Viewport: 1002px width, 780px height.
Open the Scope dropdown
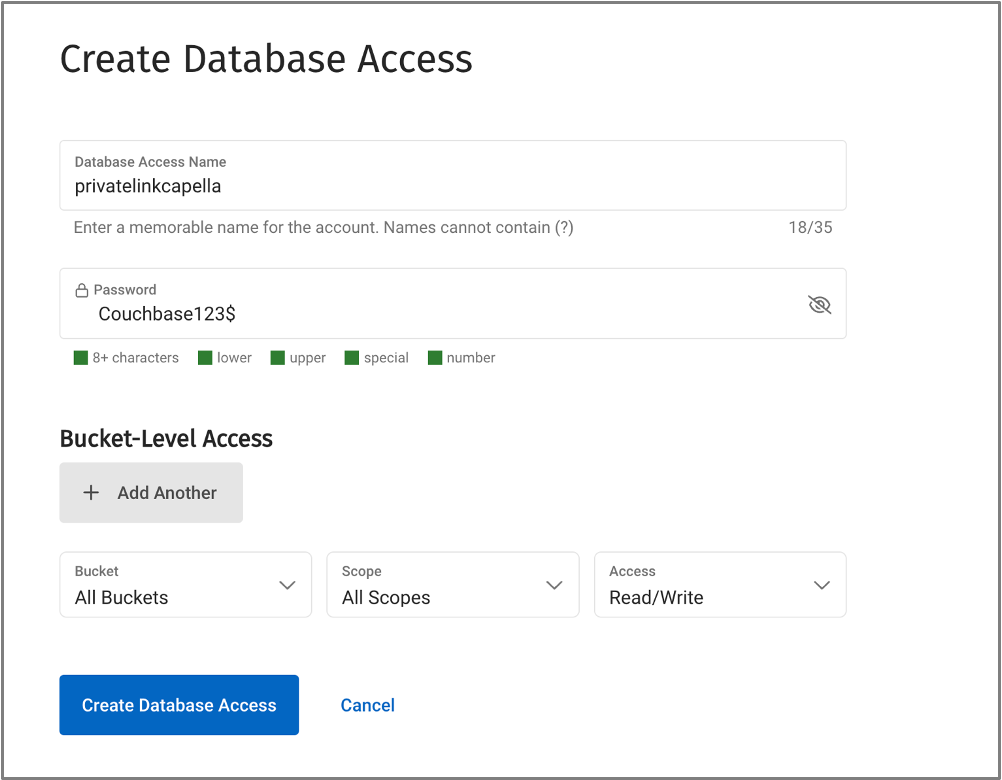(452, 585)
